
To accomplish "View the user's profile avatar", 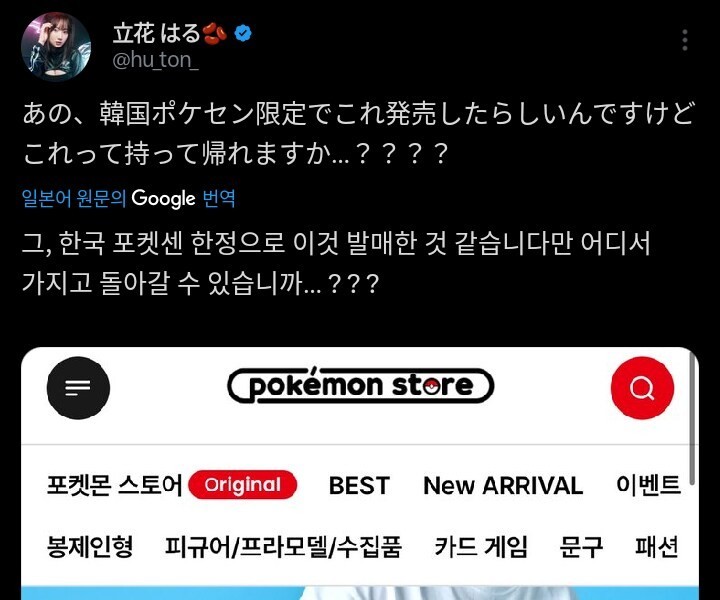I will click(x=56, y=47).
